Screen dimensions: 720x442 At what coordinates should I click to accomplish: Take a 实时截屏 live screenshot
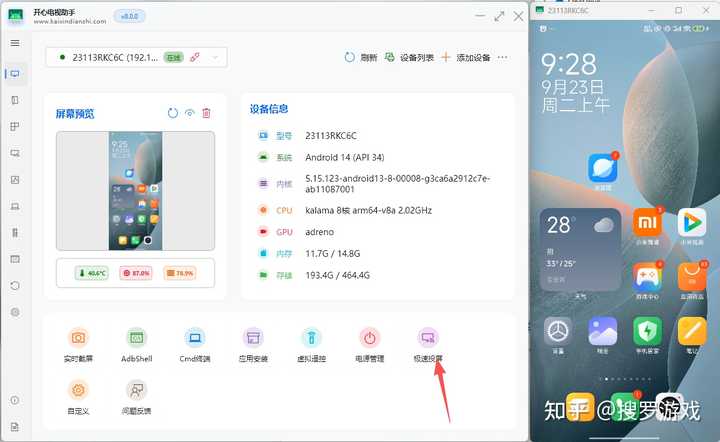point(78,338)
